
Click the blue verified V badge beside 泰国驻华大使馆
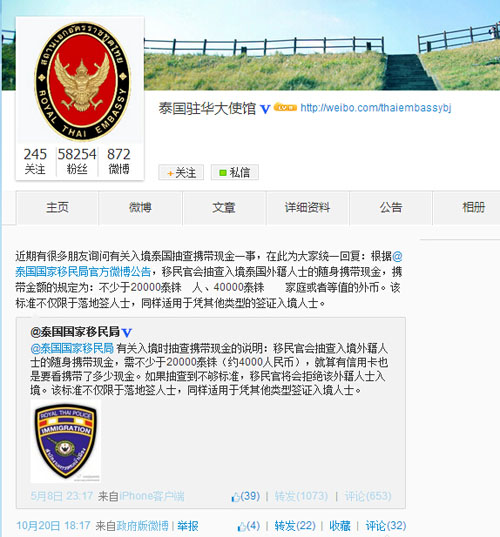click(x=265, y=109)
